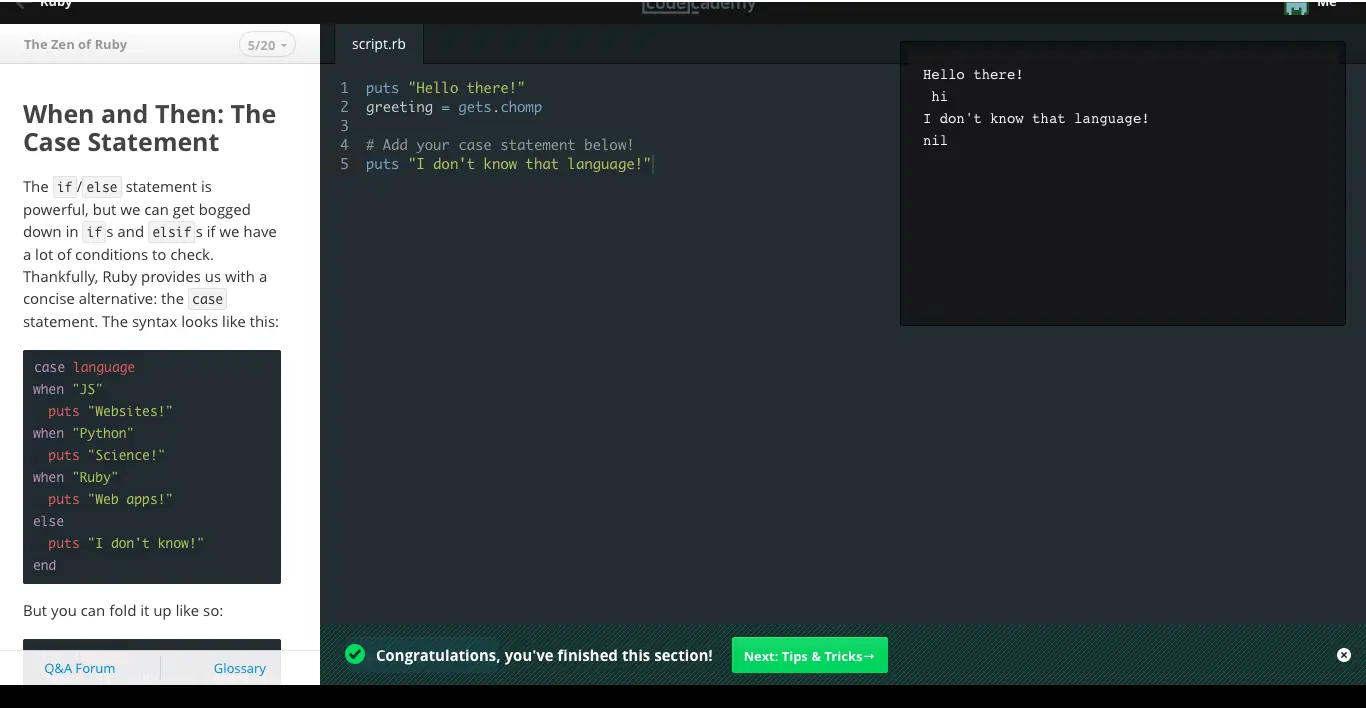Viewport: 1366px width, 708px height.
Task: Click the green success checkmark icon
Action: pyautogui.click(x=355, y=655)
